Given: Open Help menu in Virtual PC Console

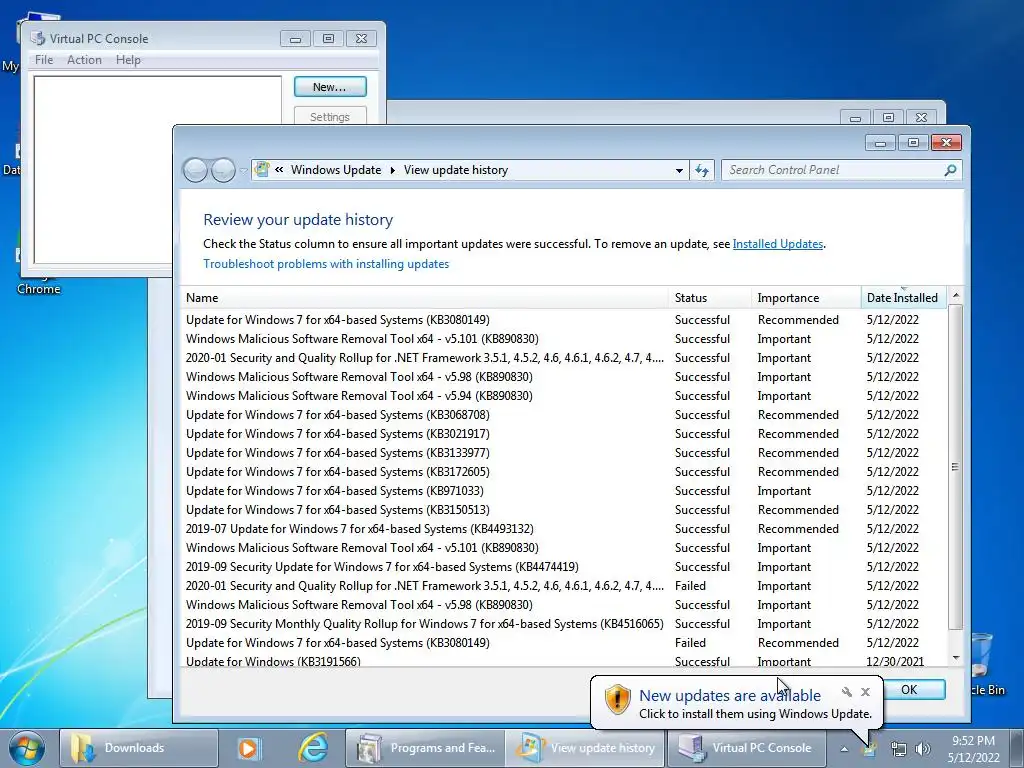Looking at the screenshot, I should (128, 59).
